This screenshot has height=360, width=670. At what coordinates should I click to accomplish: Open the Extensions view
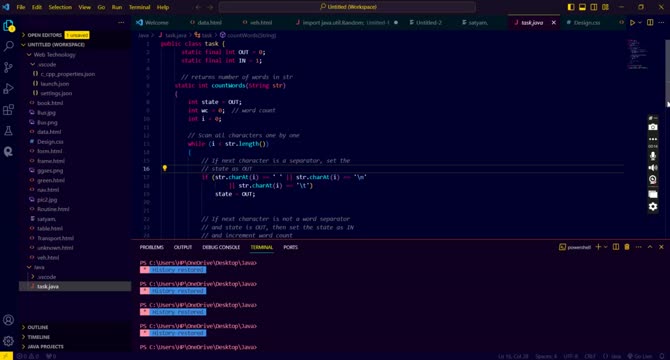click(x=9, y=110)
